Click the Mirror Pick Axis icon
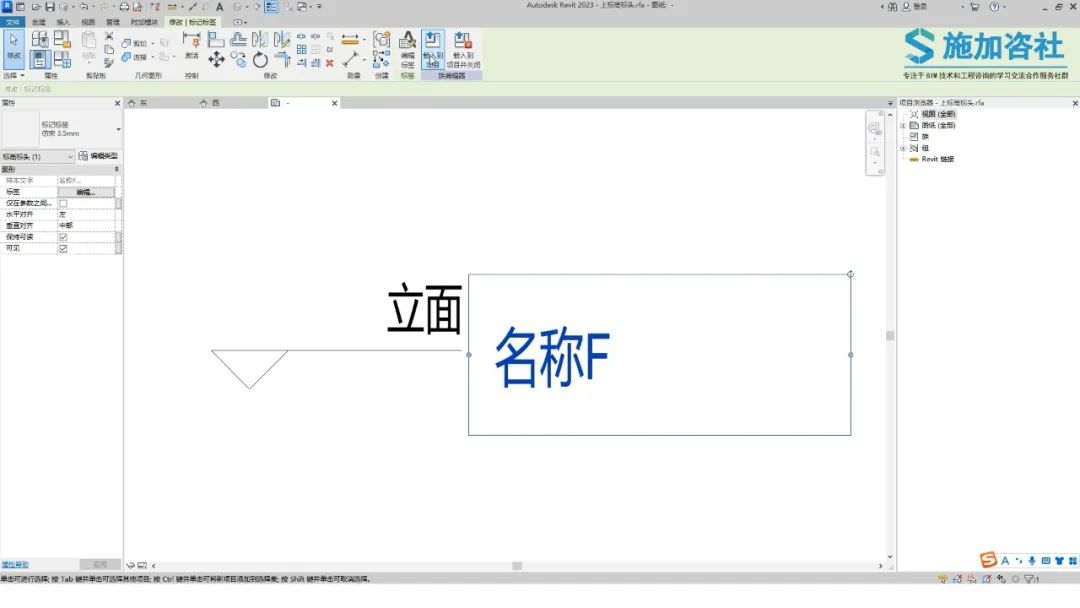 point(260,40)
